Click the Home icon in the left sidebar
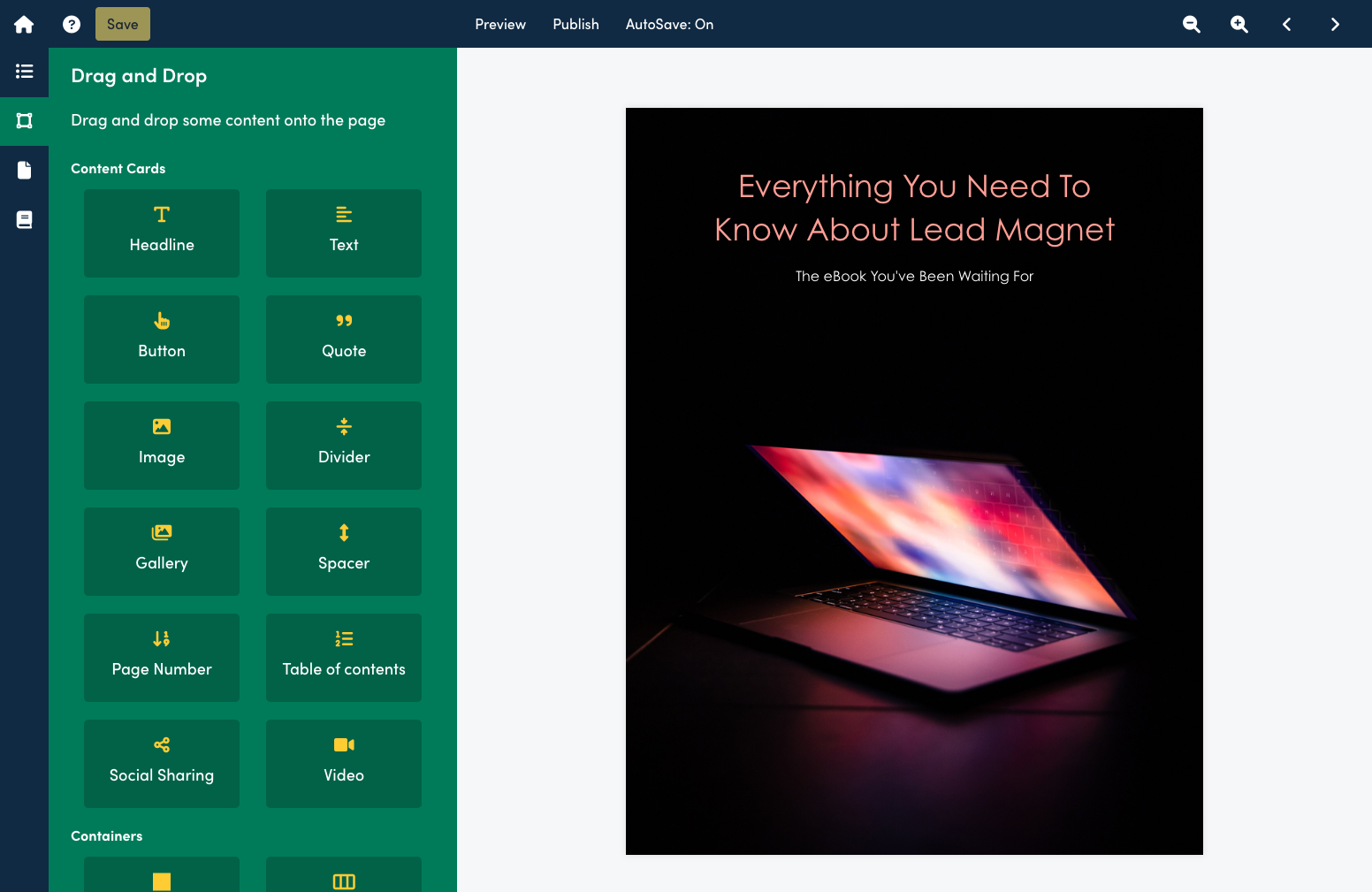 (x=24, y=24)
